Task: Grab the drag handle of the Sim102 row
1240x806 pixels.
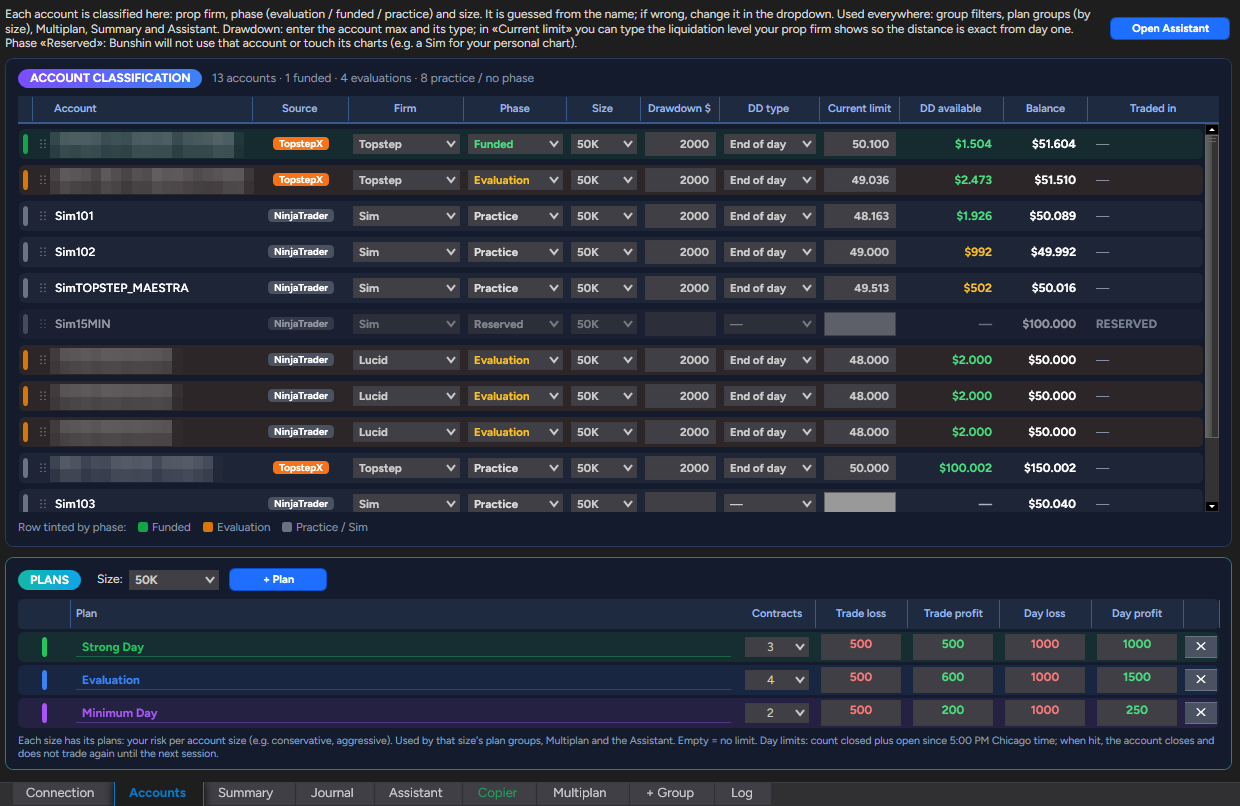Action: tap(42, 252)
